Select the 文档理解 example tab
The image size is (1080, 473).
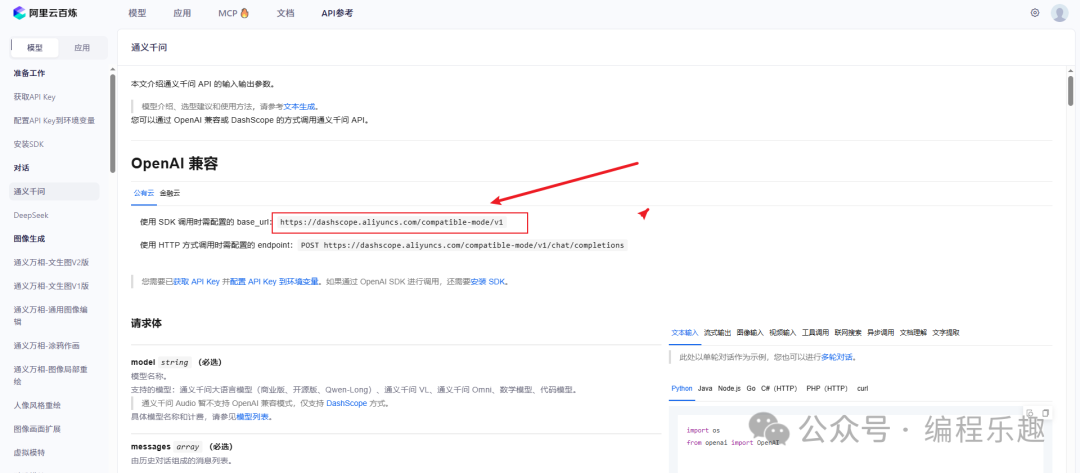click(x=913, y=333)
